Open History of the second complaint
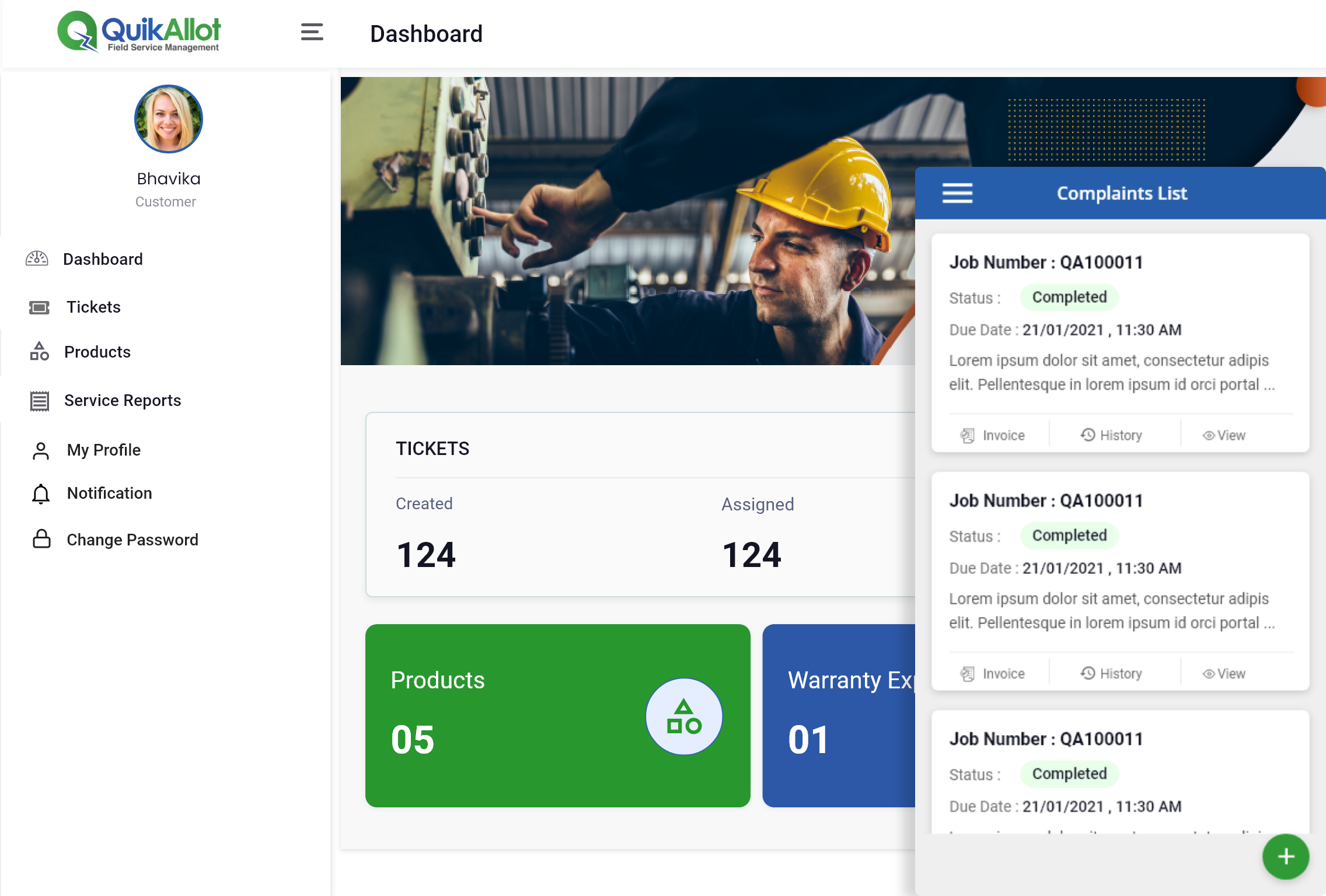This screenshot has height=896, width=1326. coord(1111,674)
